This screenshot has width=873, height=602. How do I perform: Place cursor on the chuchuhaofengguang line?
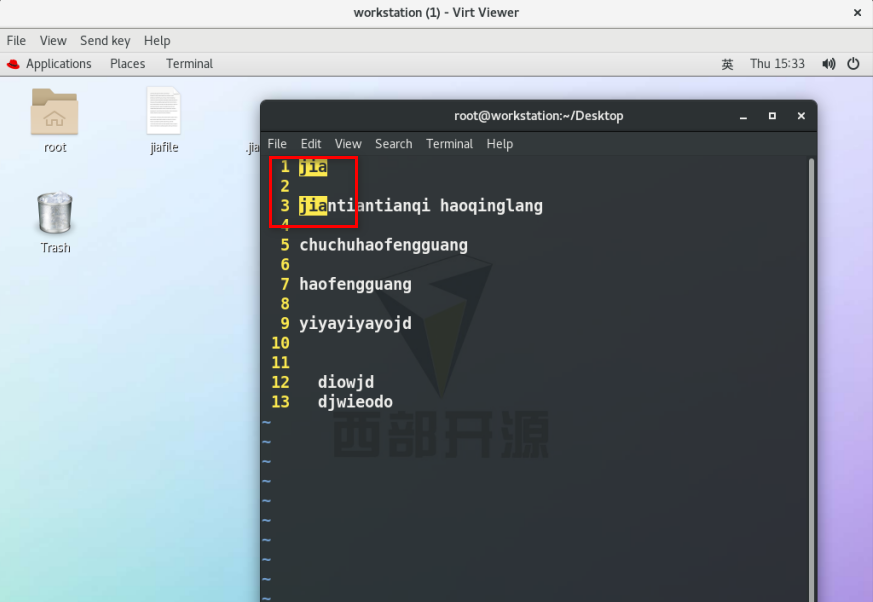(x=384, y=245)
